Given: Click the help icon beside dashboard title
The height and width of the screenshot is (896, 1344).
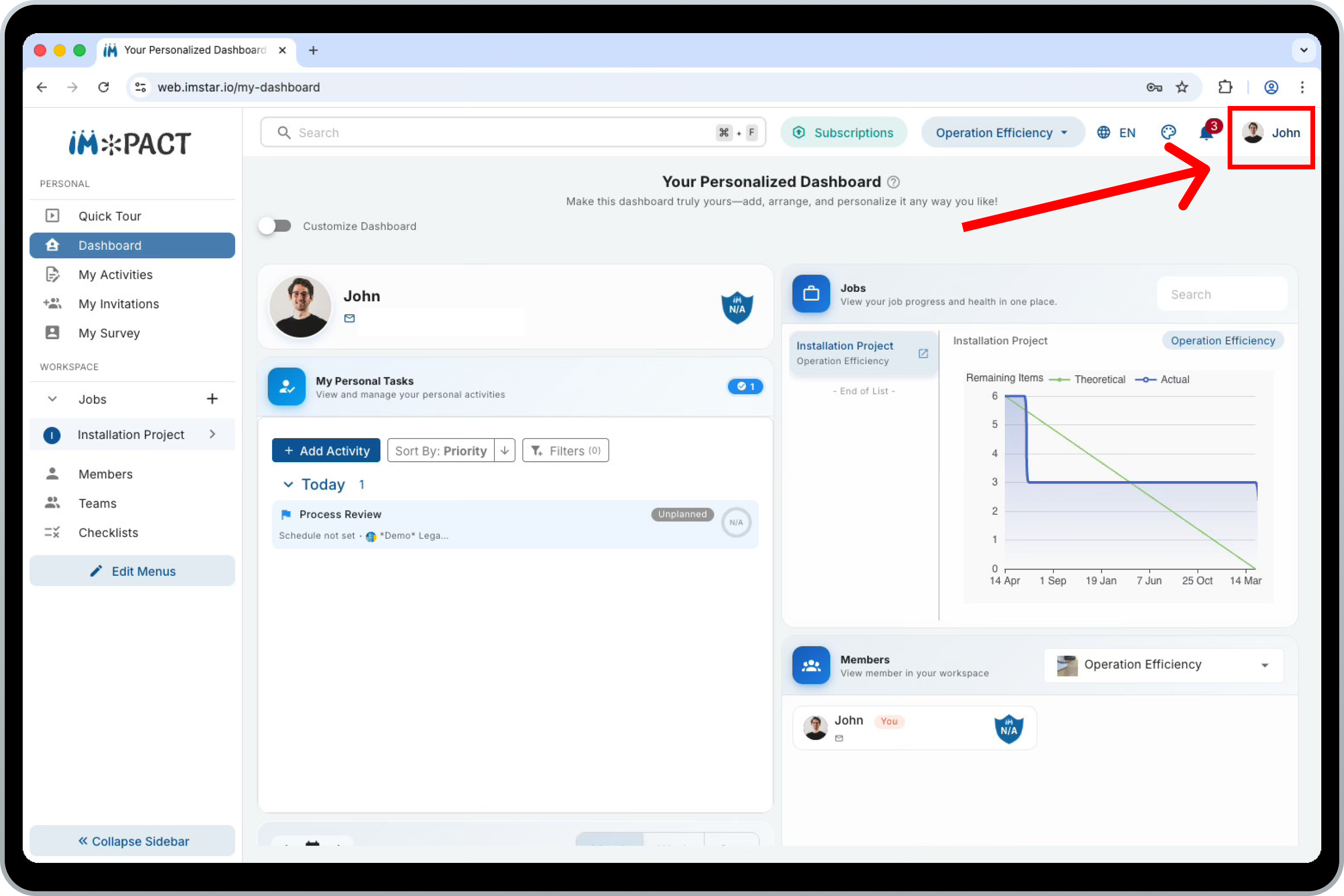Looking at the screenshot, I should (893, 182).
